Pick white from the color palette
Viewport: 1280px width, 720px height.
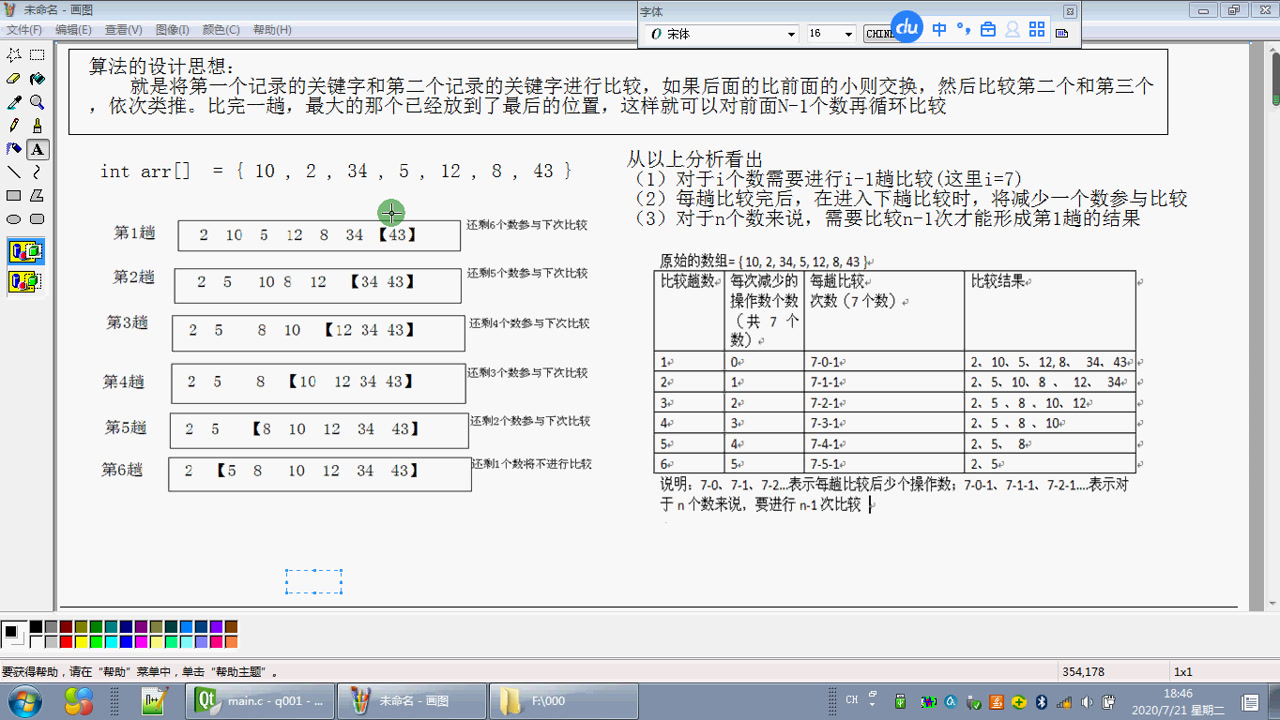pos(36,642)
